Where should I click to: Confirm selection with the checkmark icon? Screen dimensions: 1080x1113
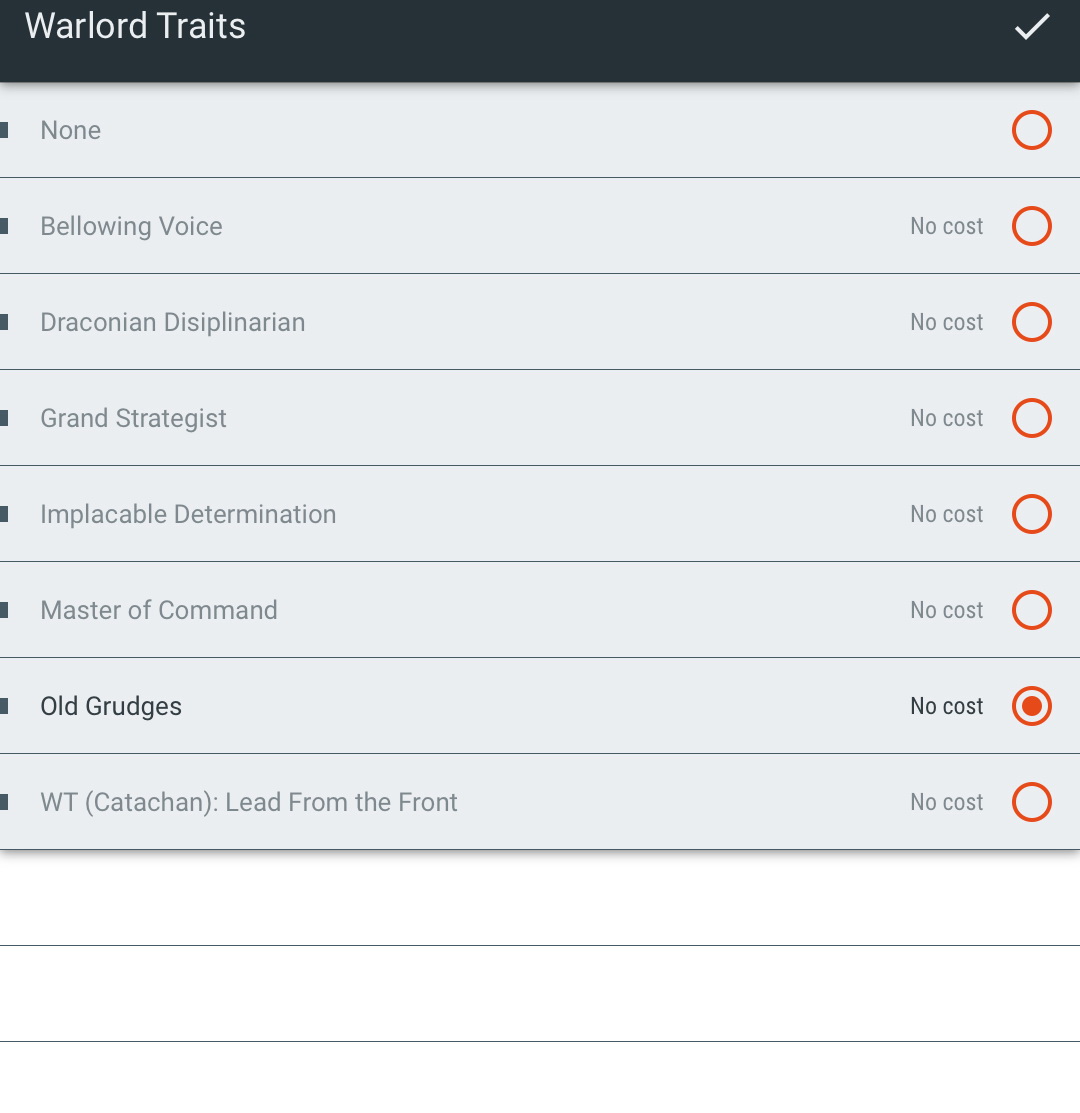pyautogui.click(x=1031, y=27)
